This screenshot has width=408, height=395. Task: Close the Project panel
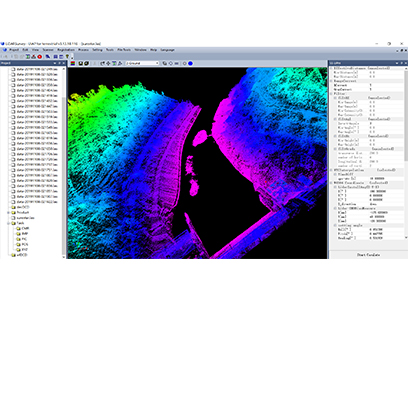[x=64, y=63]
